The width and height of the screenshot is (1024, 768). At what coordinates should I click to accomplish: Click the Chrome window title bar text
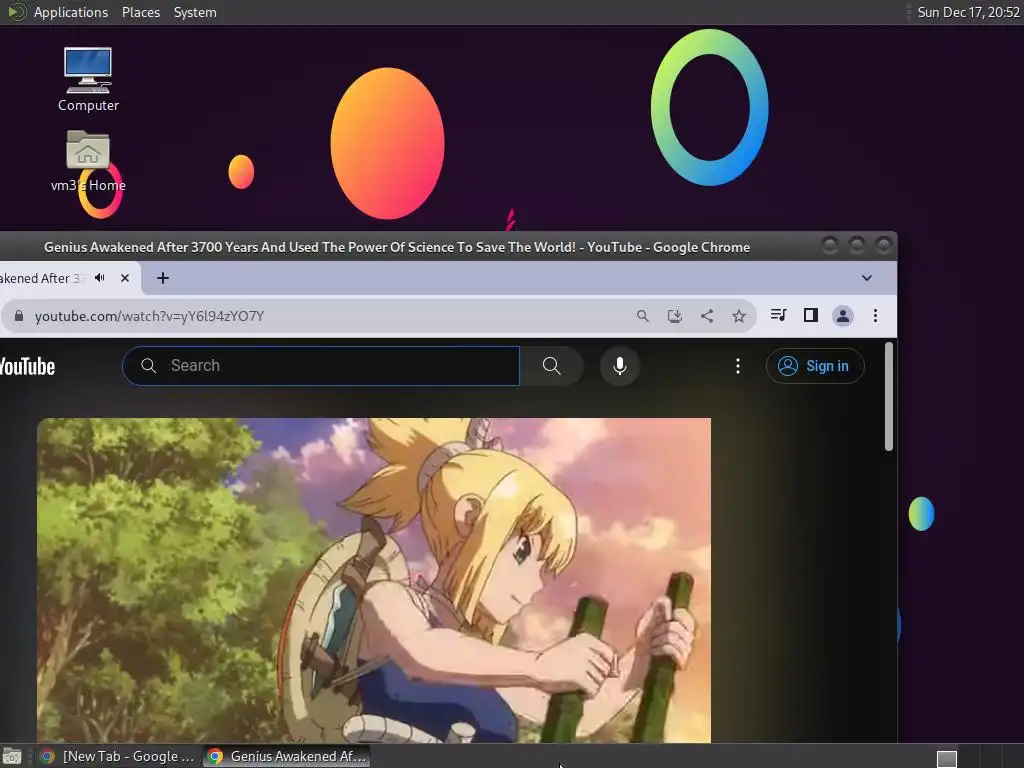pos(396,247)
